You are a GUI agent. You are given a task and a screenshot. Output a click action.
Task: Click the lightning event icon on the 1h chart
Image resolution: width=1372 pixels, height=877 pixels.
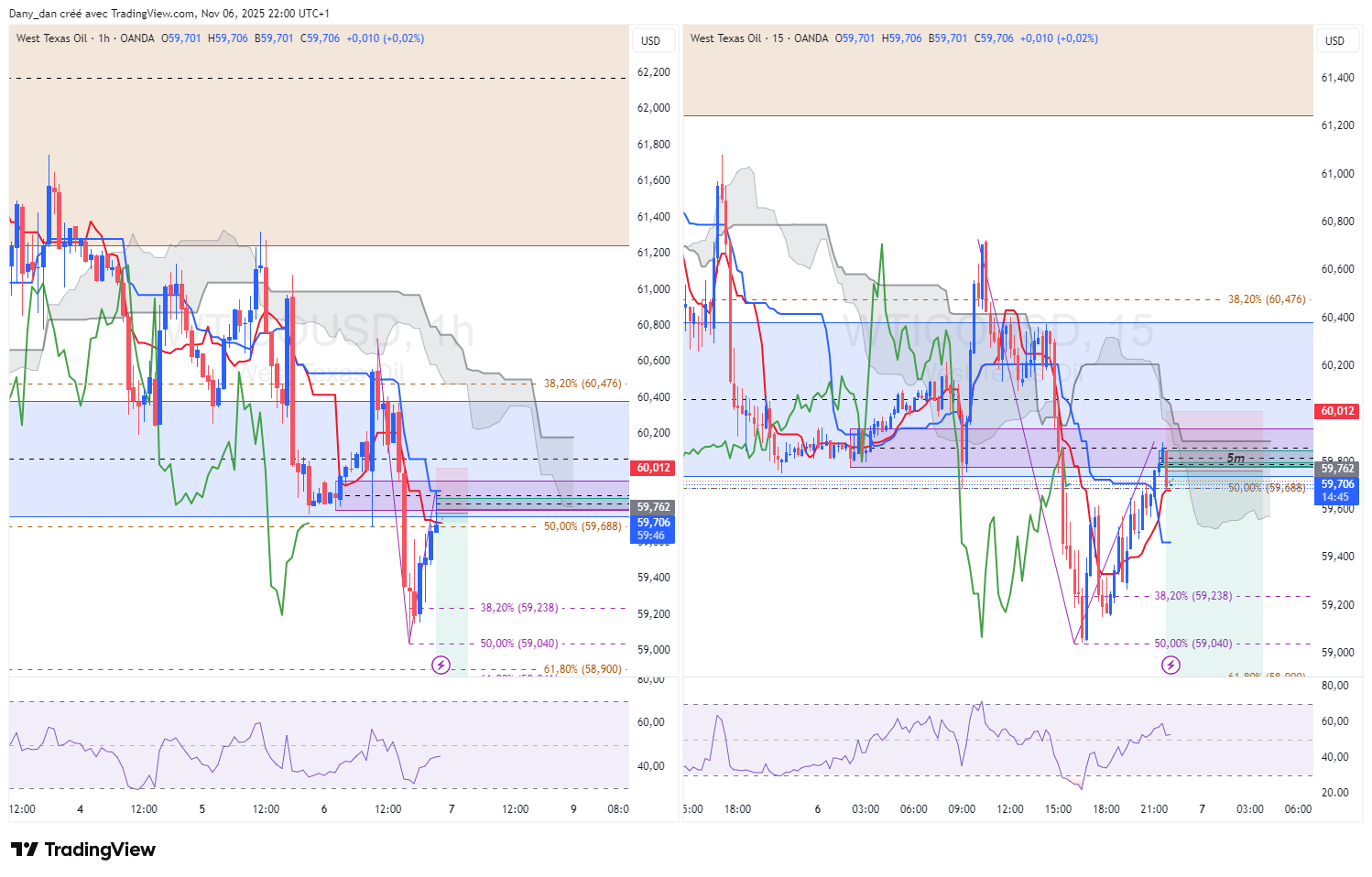[x=441, y=665]
